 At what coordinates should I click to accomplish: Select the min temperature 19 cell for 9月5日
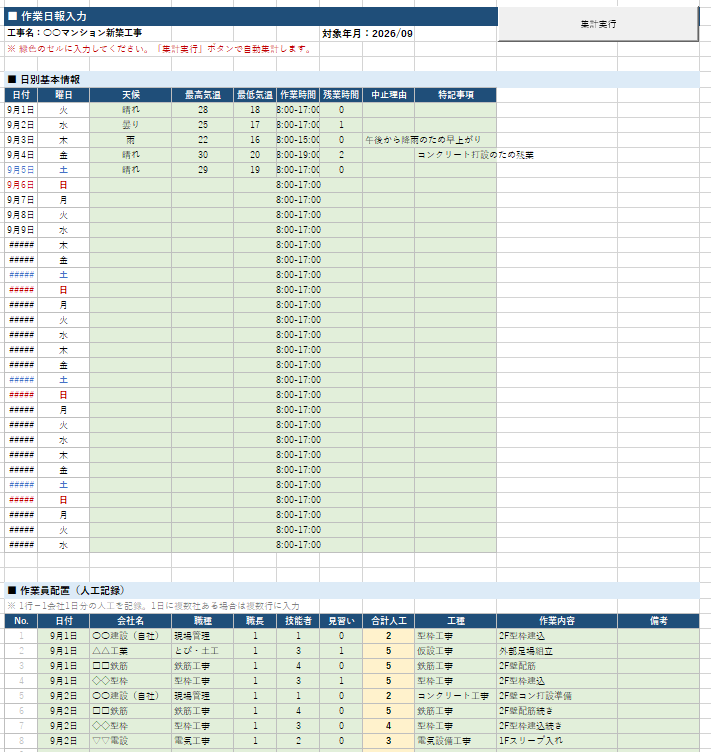coord(255,170)
